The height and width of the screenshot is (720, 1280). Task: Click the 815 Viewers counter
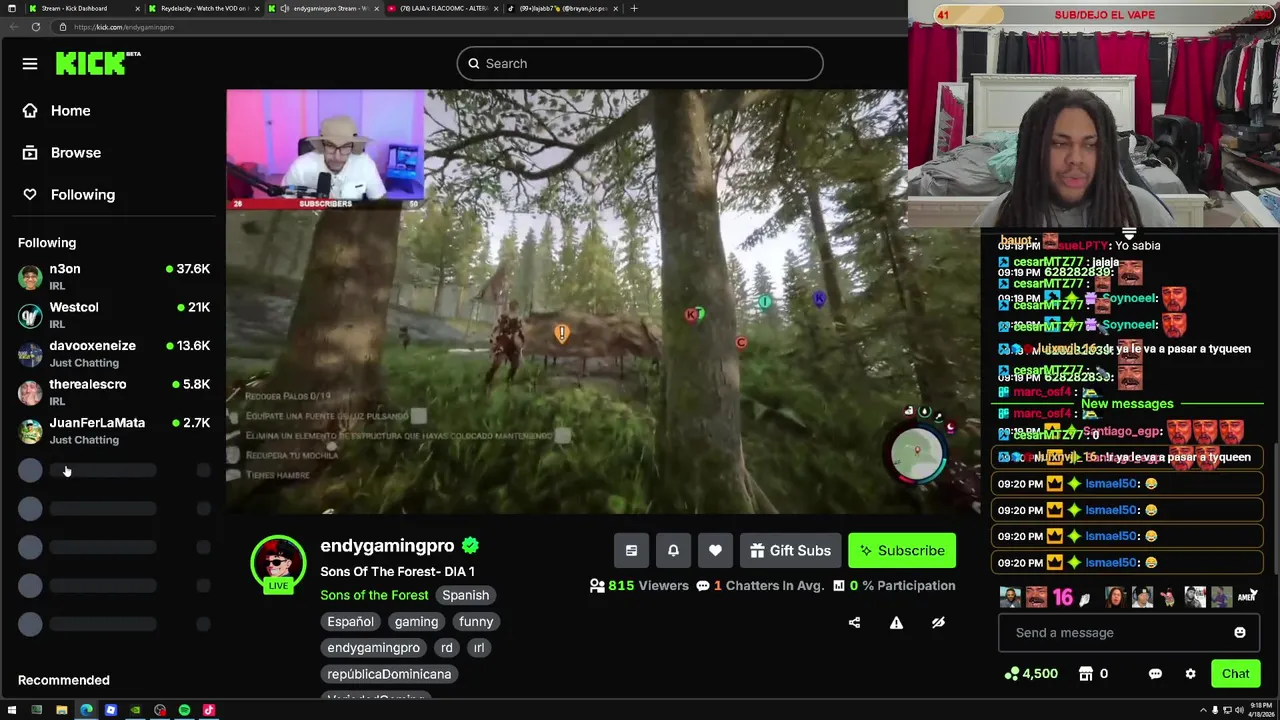click(x=640, y=586)
